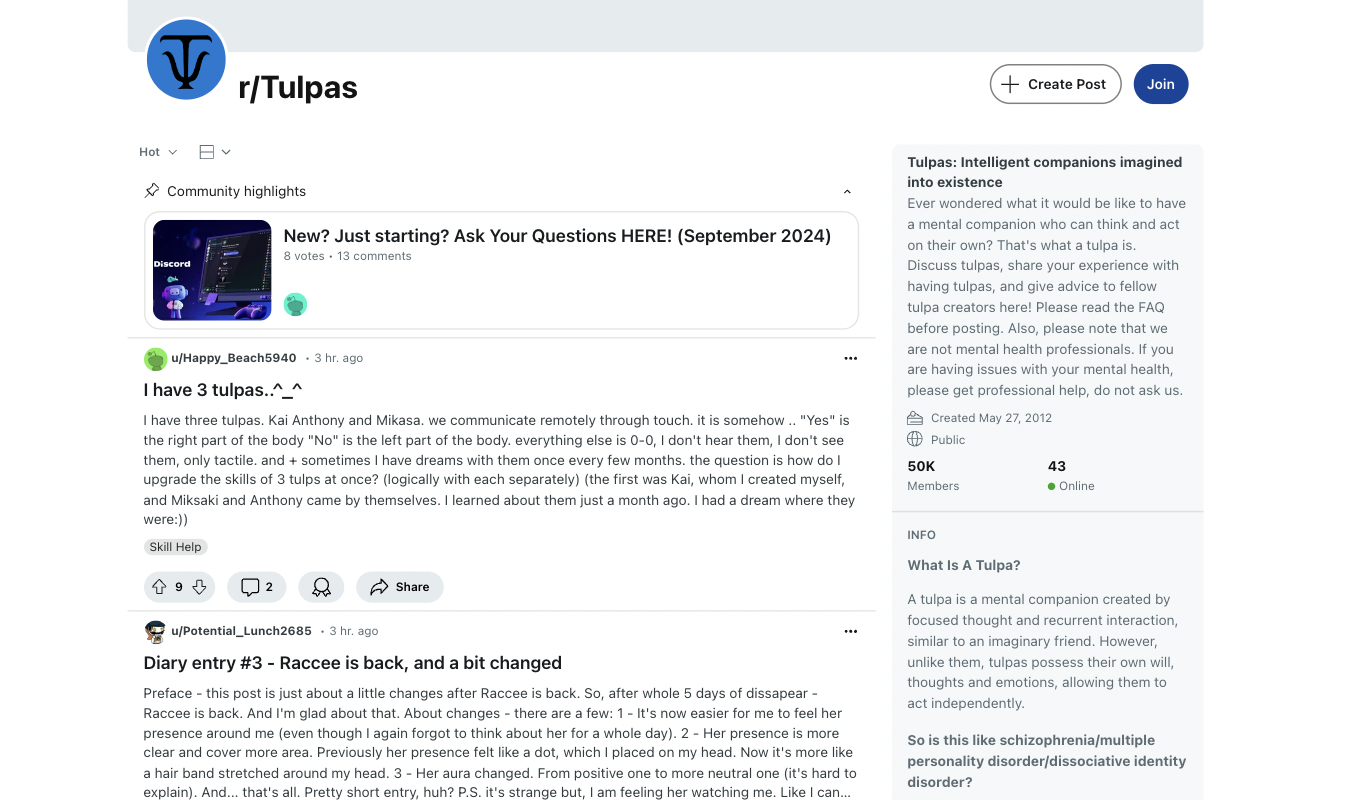Screen dimensions: 1350x800
Task: Open u/Potential_Lunch2685's profile
Action: 242,630
